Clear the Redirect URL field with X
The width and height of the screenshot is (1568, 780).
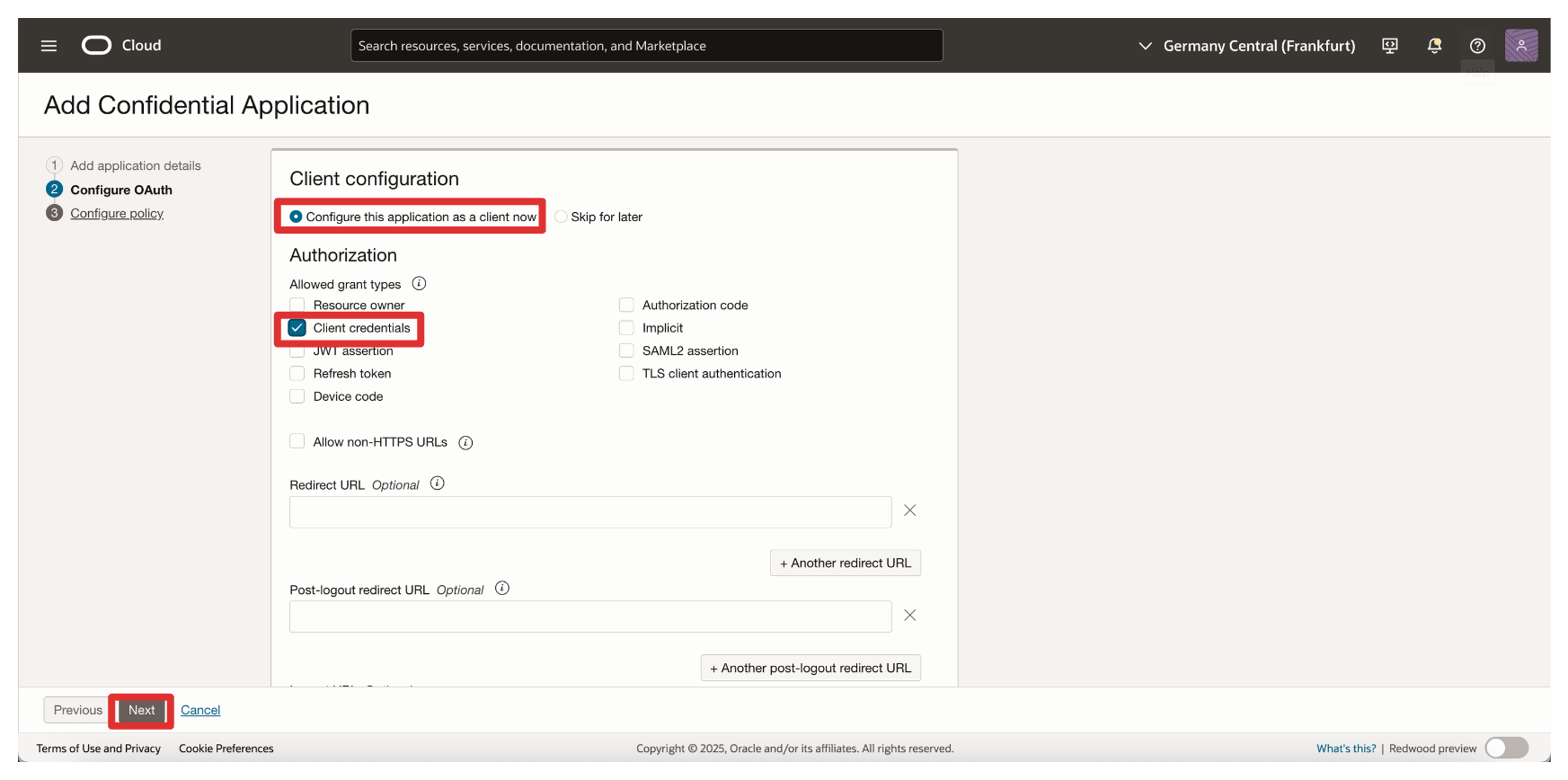[x=909, y=510]
